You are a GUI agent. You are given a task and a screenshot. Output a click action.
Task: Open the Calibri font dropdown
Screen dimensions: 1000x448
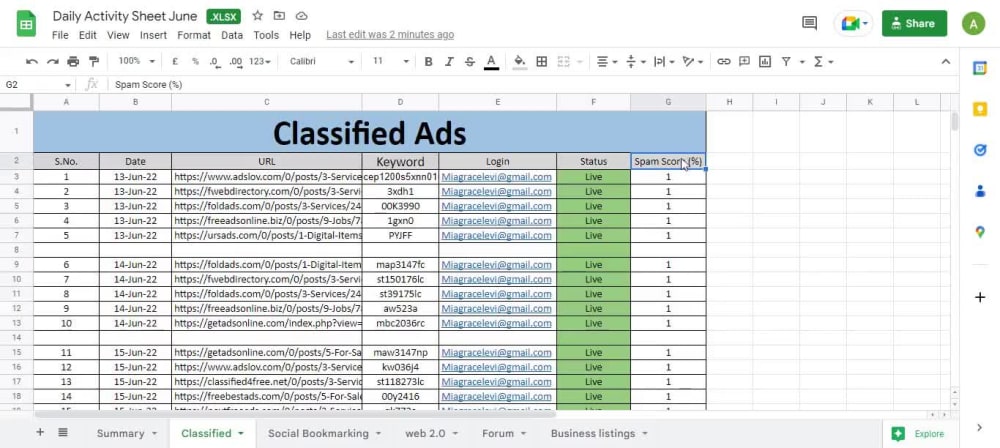point(321,61)
